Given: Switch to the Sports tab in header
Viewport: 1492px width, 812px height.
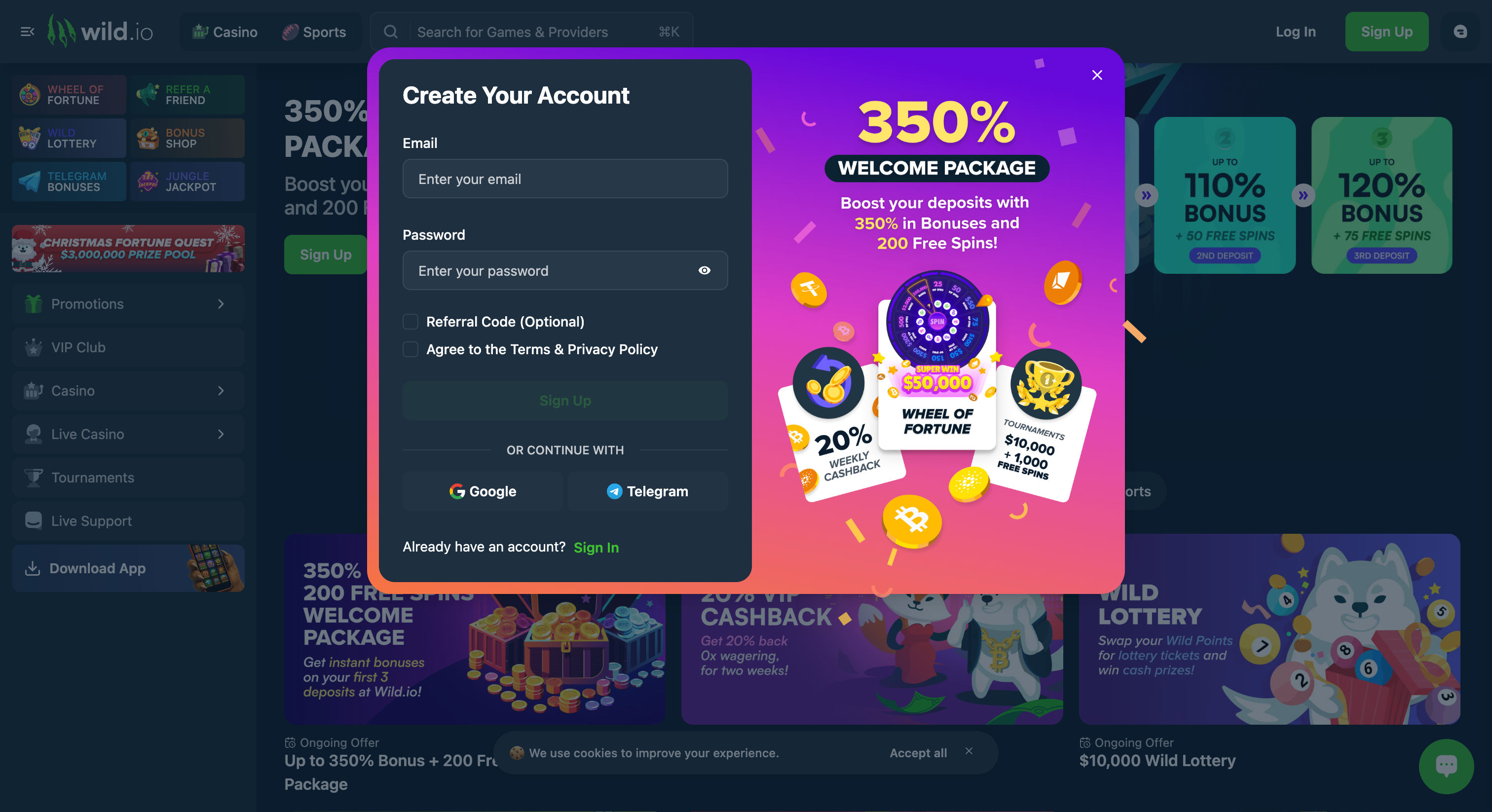Looking at the screenshot, I should click(x=314, y=32).
